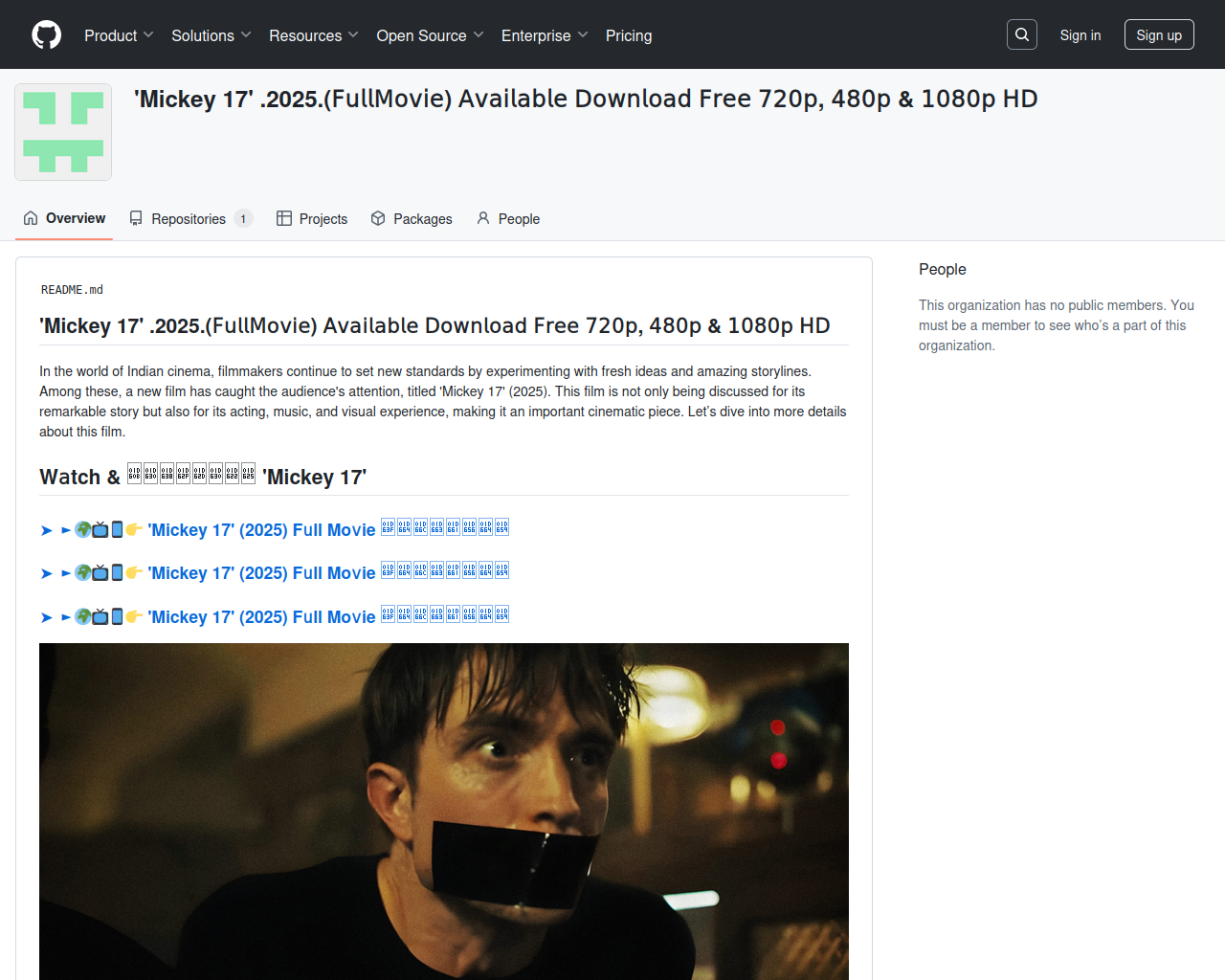Viewport: 1225px width, 980px height.
Task: Click the organization avatar image
Action: (63, 132)
